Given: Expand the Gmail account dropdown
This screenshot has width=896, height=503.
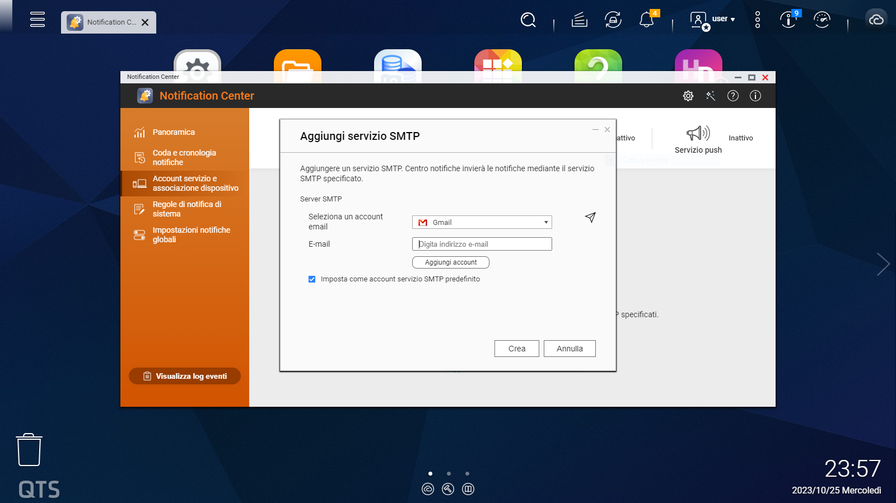Looking at the screenshot, I should 482,222.
